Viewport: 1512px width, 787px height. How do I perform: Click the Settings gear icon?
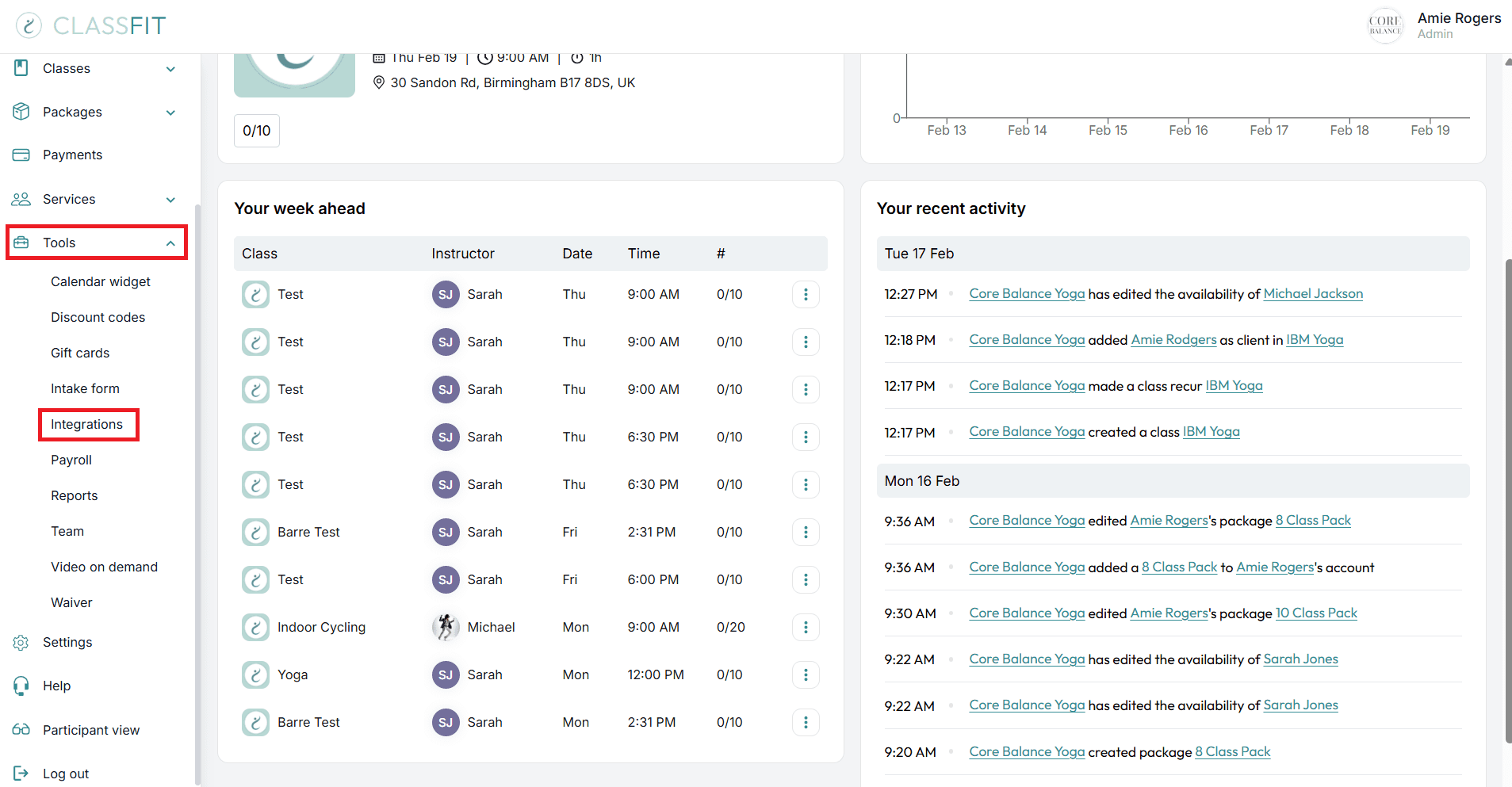[21, 643]
